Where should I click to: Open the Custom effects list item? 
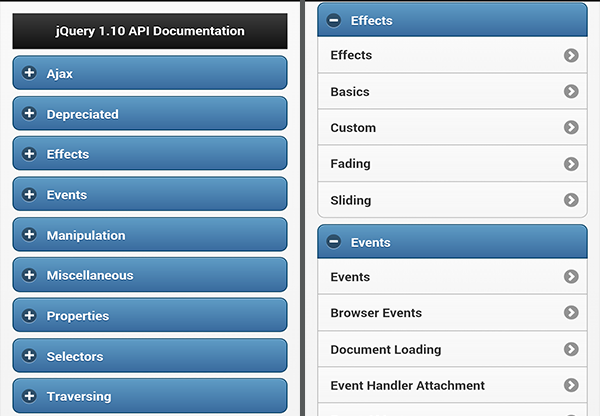[452, 128]
